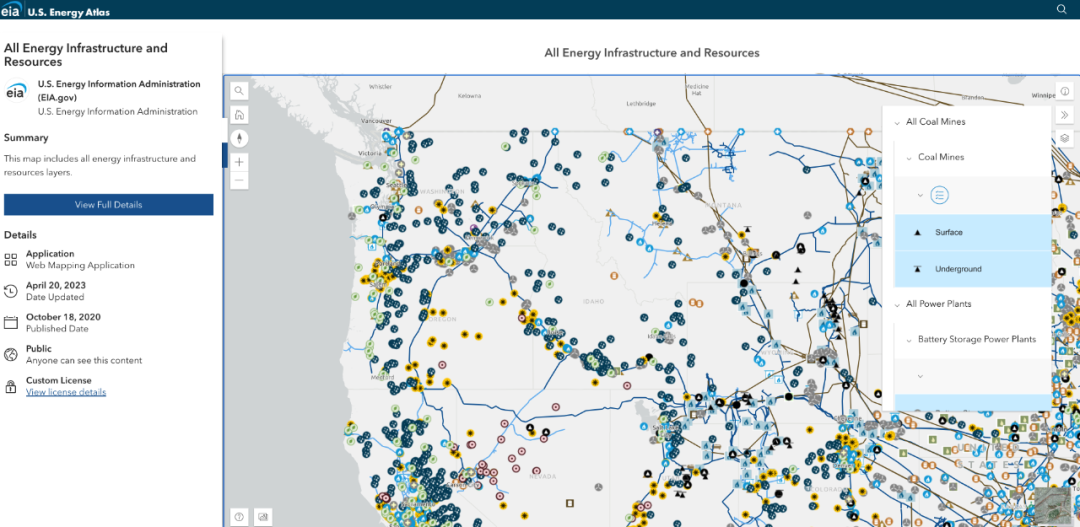The image size is (1080, 527).
Task: Open the View license details link
Action: (x=66, y=392)
